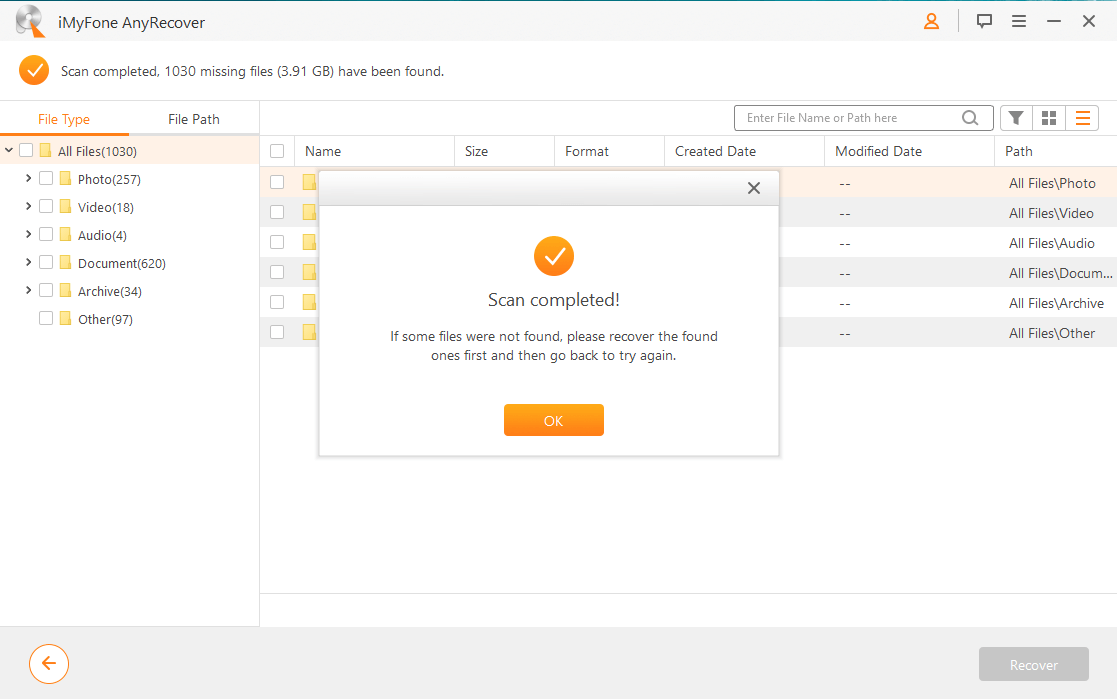
Task: Open the feedback chat icon
Action: tap(984, 21)
